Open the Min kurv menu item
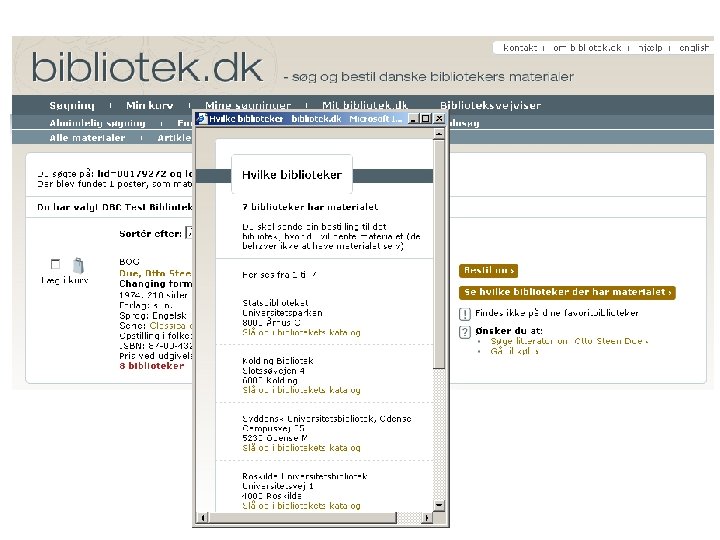 (x=150, y=106)
